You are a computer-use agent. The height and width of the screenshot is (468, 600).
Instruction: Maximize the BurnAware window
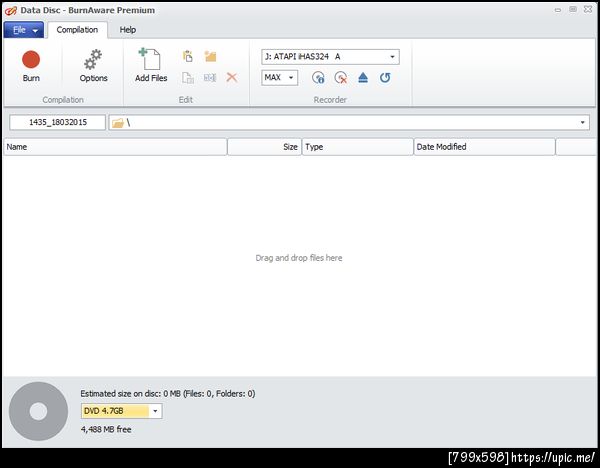573,9
